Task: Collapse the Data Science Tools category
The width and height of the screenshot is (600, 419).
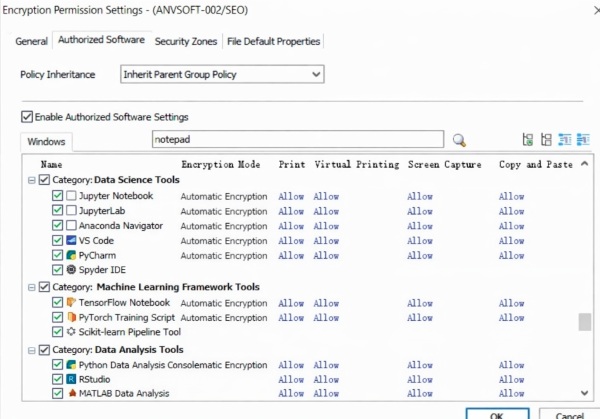Action: point(32,180)
